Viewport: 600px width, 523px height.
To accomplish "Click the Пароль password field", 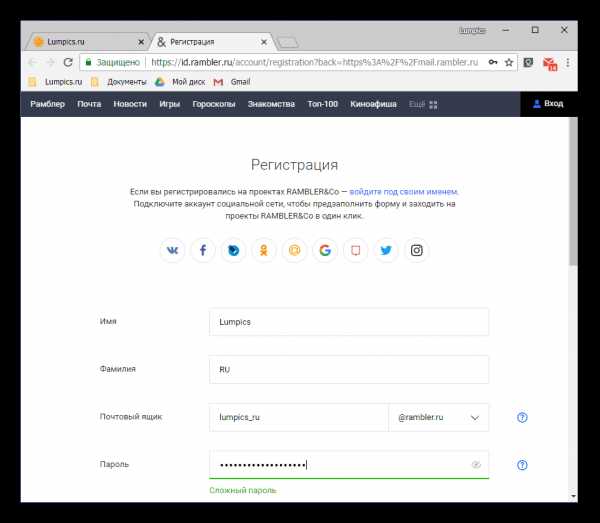I will [x=349, y=465].
